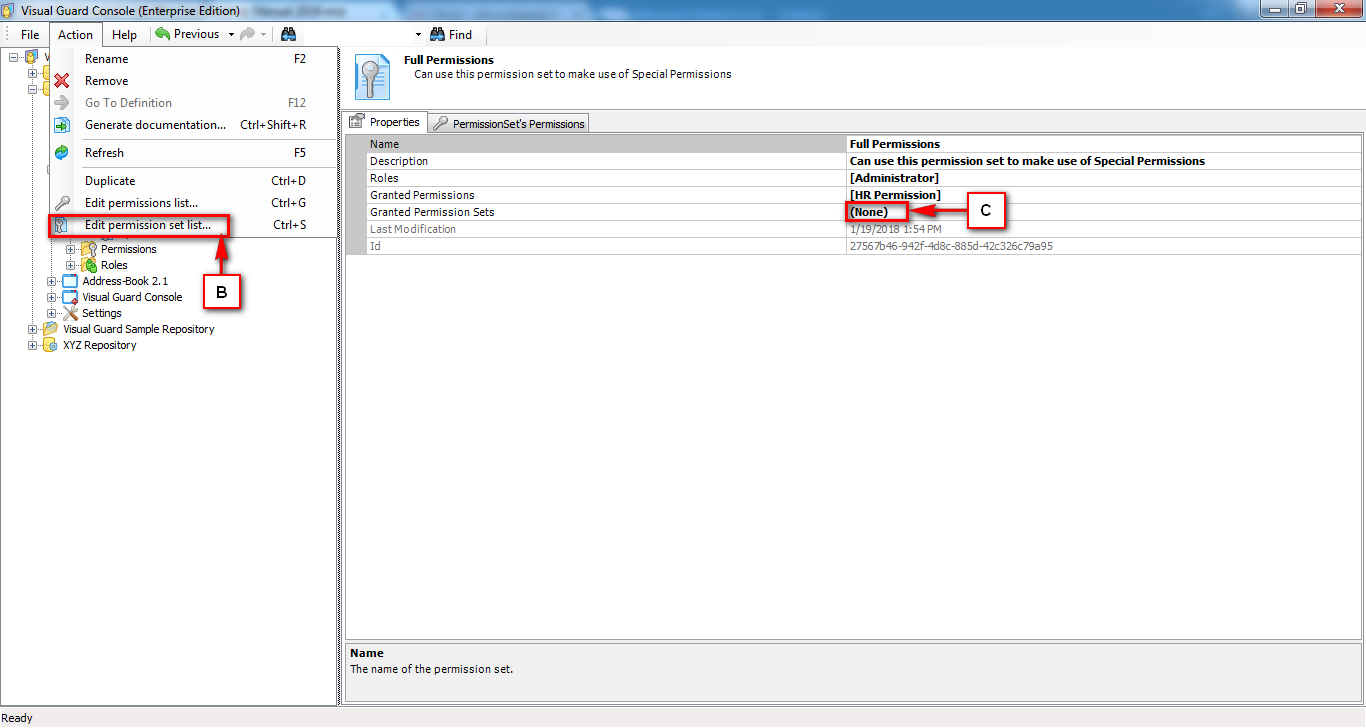Choose Duplicate from the Action menu
Screen dimensions: 1366x728
(x=194, y=181)
